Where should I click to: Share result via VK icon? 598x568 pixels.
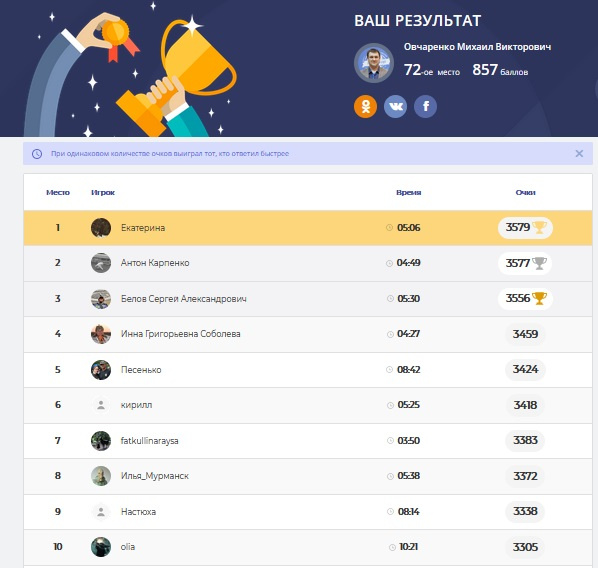(x=395, y=106)
